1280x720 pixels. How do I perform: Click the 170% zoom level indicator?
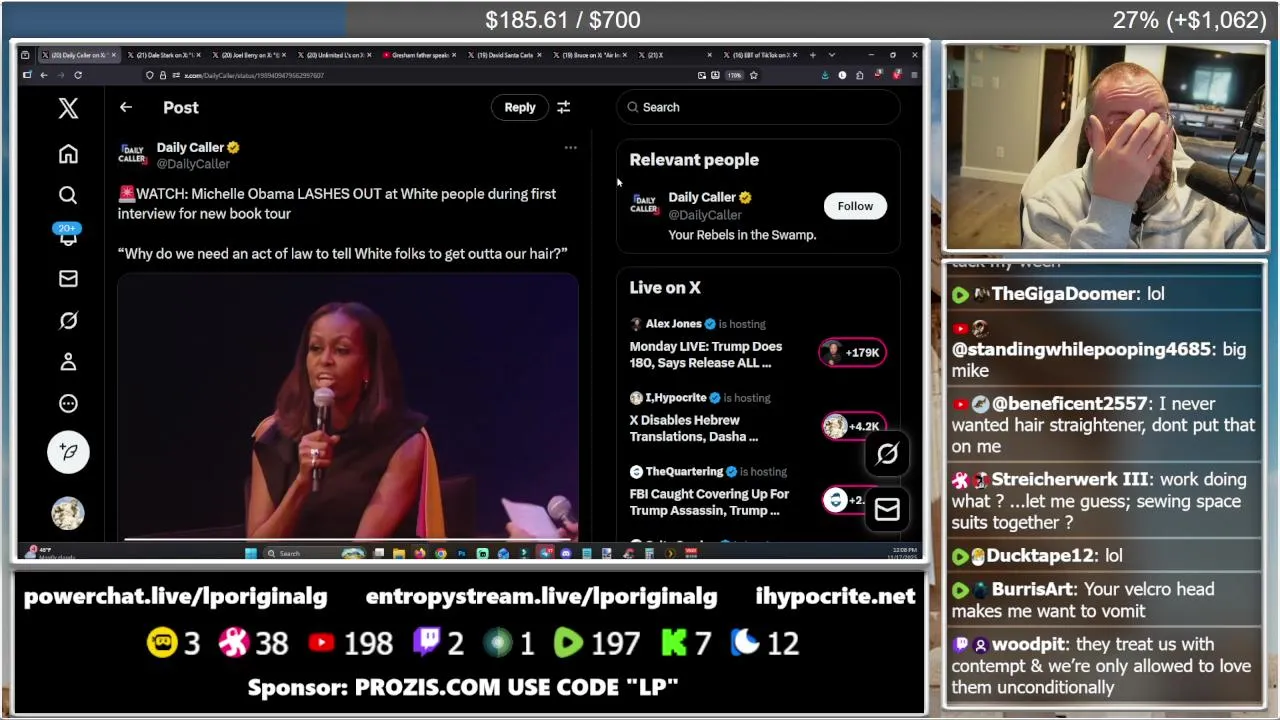pos(735,75)
